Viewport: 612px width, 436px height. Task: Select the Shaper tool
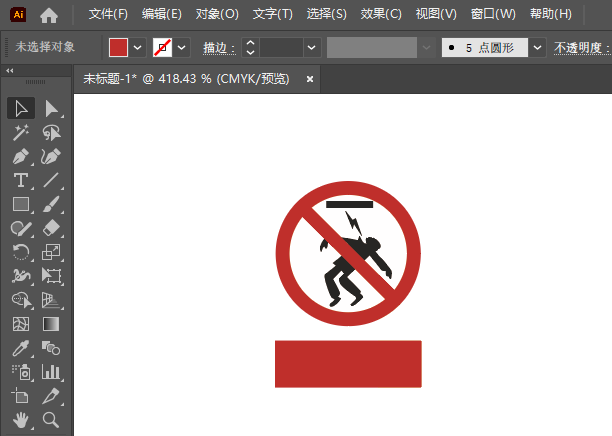[21, 228]
